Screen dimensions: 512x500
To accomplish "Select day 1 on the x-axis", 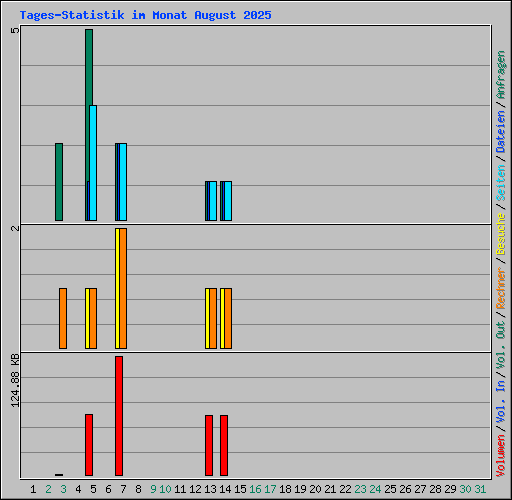I will click(33, 489).
